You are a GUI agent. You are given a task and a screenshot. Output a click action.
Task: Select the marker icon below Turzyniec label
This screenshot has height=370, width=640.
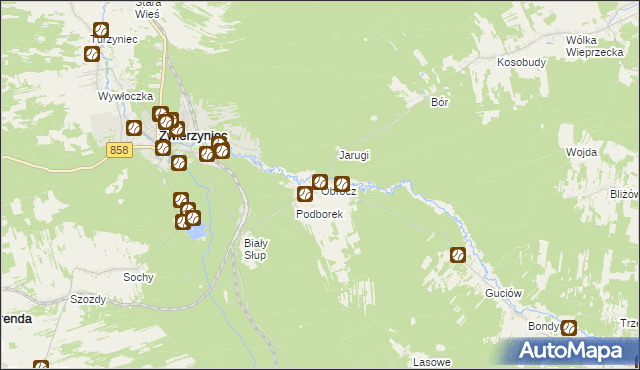click(x=92, y=54)
